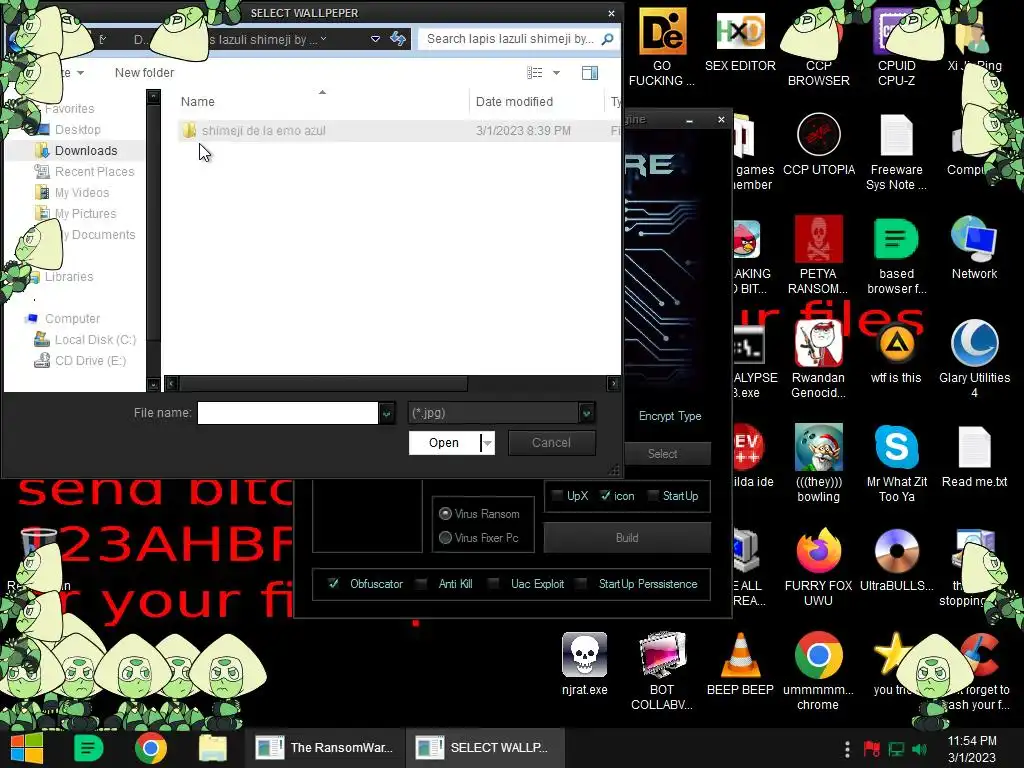Open the njrat.exe skull icon

click(x=584, y=664)
